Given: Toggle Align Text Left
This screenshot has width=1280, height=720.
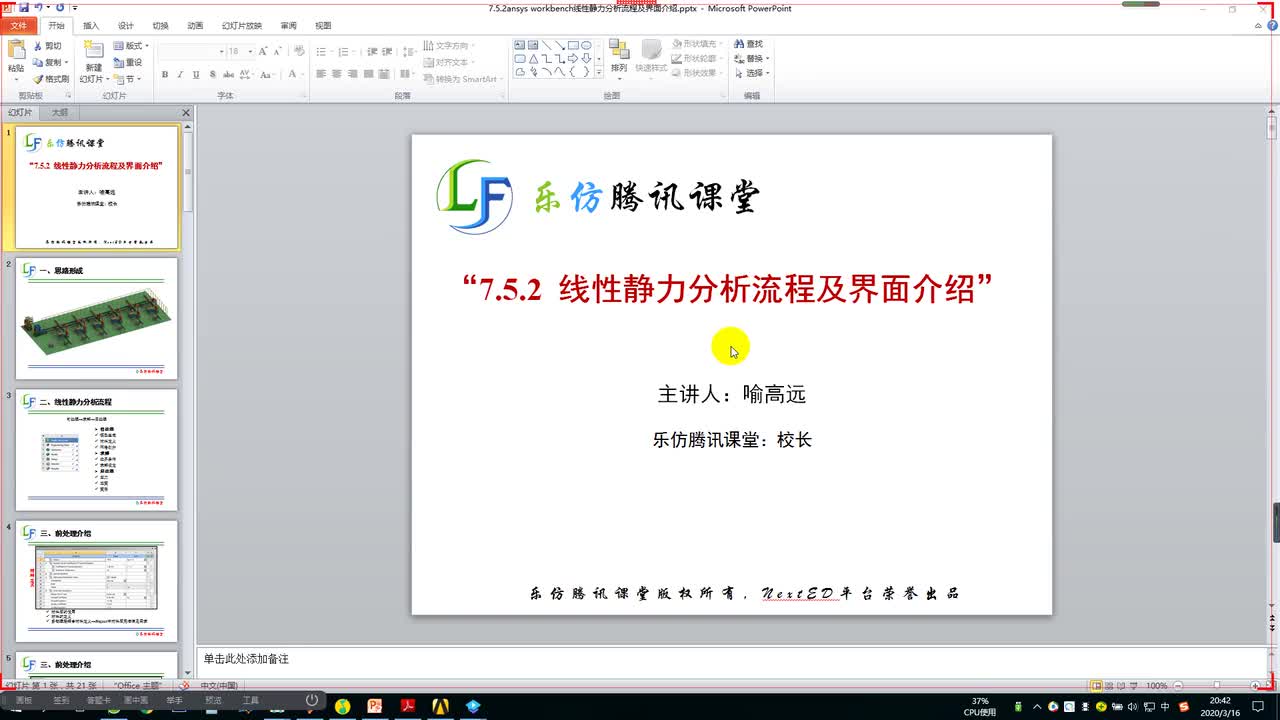Looking at the screenshot, I should coord(321,74).
